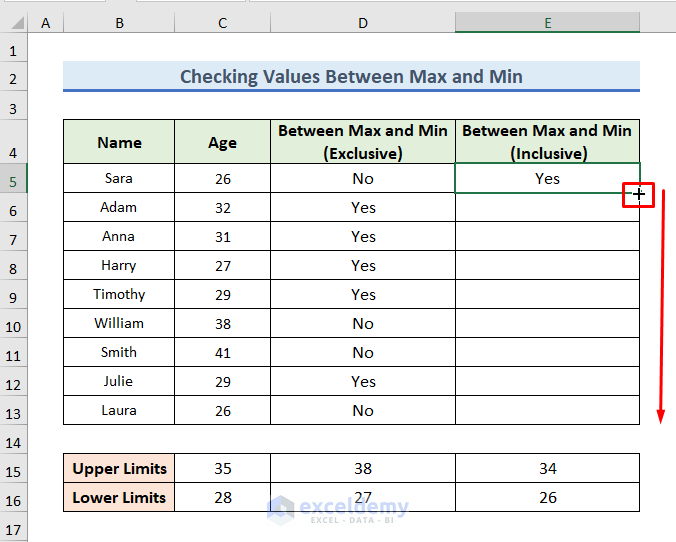Image resolution: width=676 pixels, height=542 pixels.
Task: Click the title 'Checking Values Between Max and Min'
Action: [x=351, y=76]
